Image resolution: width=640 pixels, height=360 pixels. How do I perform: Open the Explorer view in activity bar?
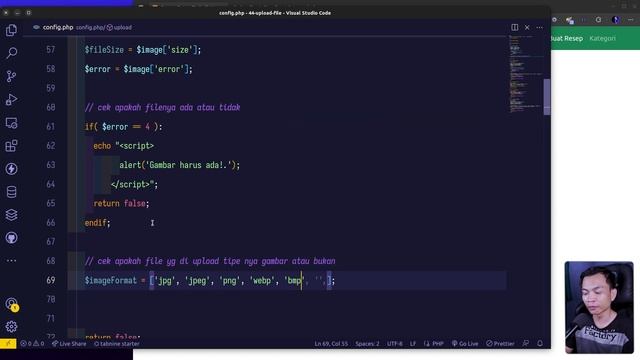(11, 30)
